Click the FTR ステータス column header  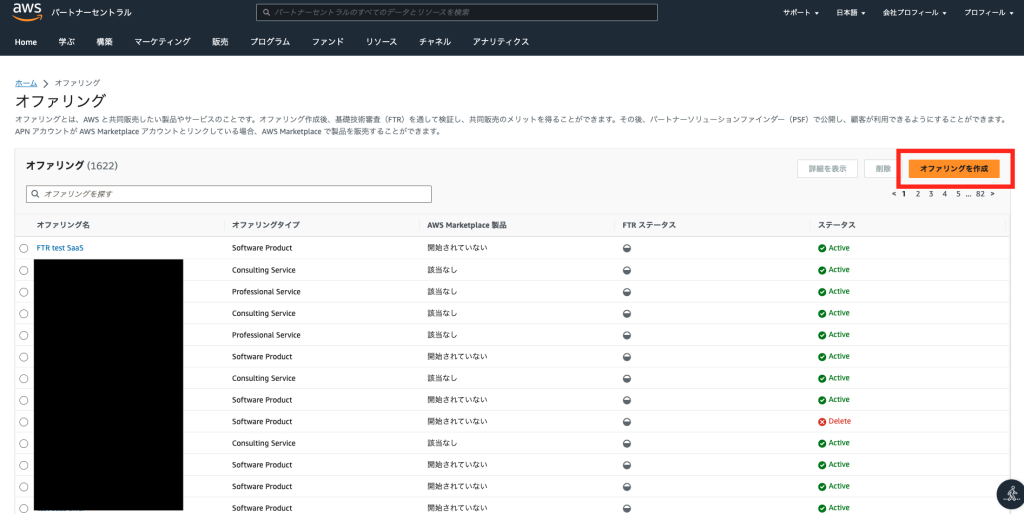[649, 225]
